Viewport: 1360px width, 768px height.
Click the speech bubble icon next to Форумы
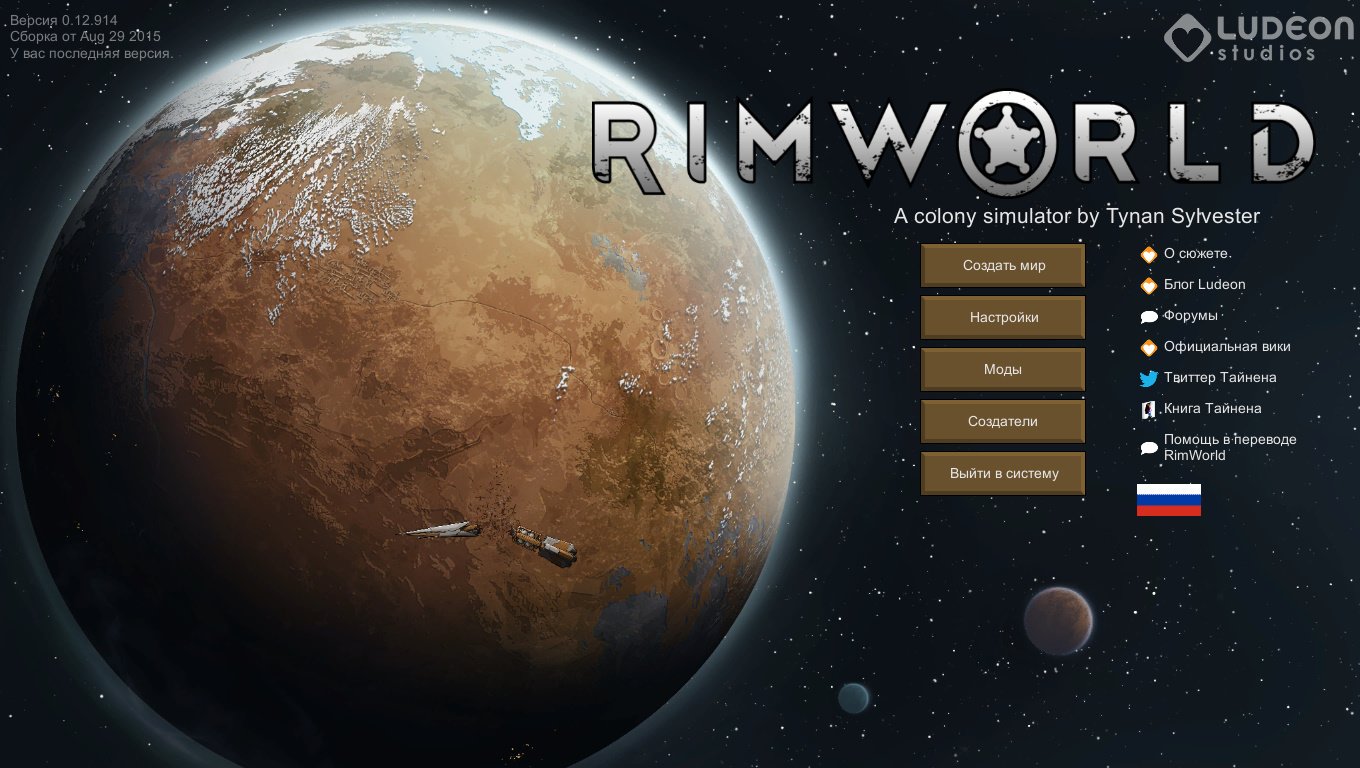click(x=1149, y=317)
